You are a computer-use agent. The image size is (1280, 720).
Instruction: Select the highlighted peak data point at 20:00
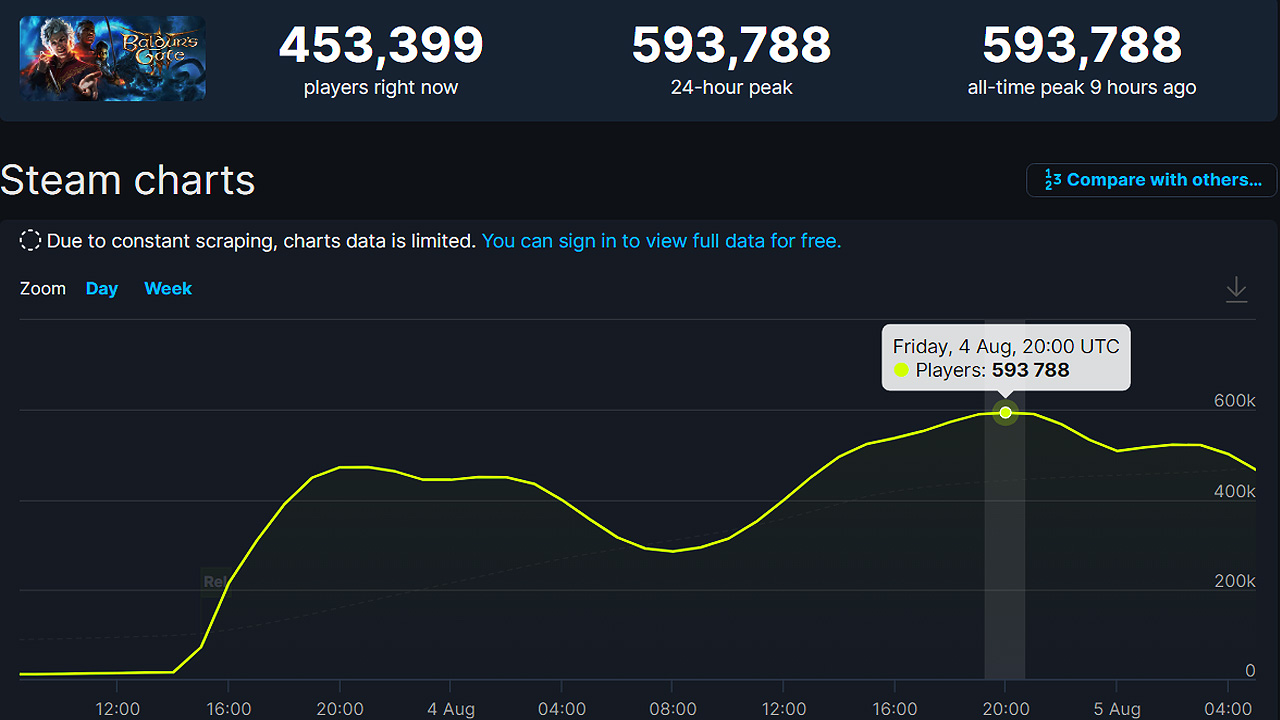click(1005, 412)
